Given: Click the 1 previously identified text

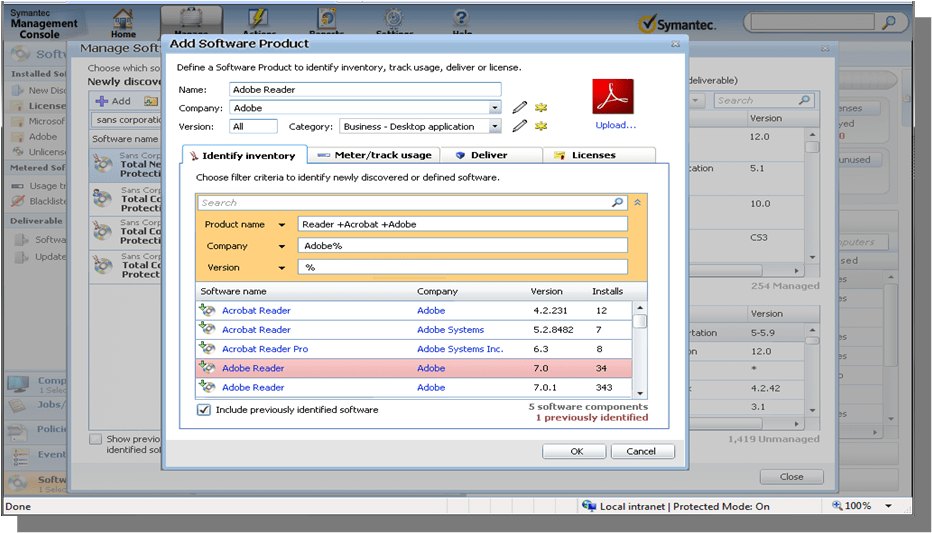Looking at the screenshot, I should (x=592, y=418).
